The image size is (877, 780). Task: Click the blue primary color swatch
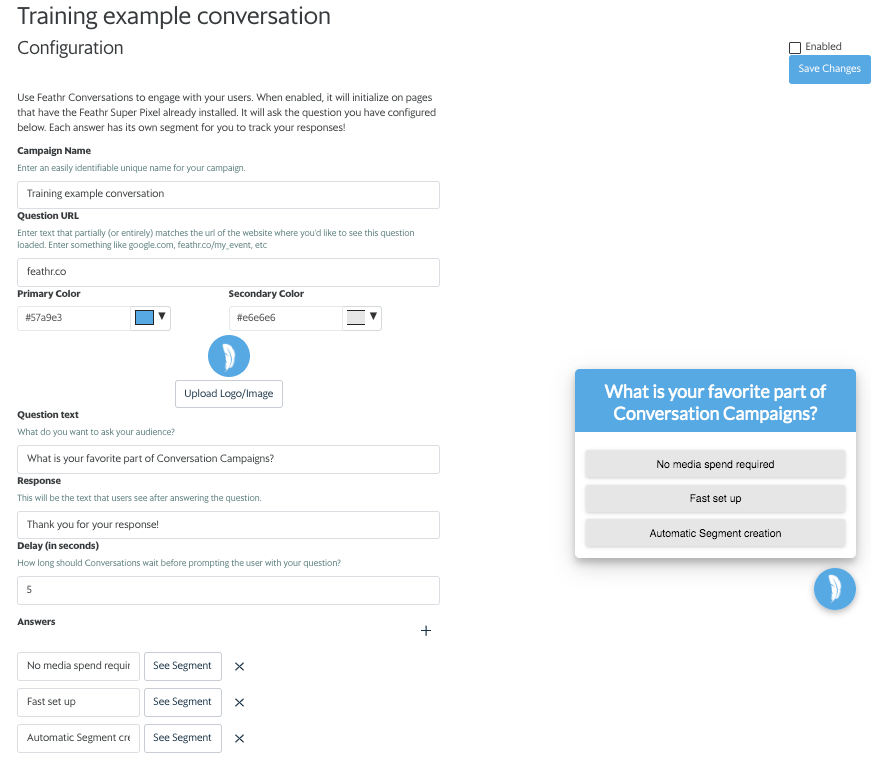pyautogui.click(x=144, y=318)
